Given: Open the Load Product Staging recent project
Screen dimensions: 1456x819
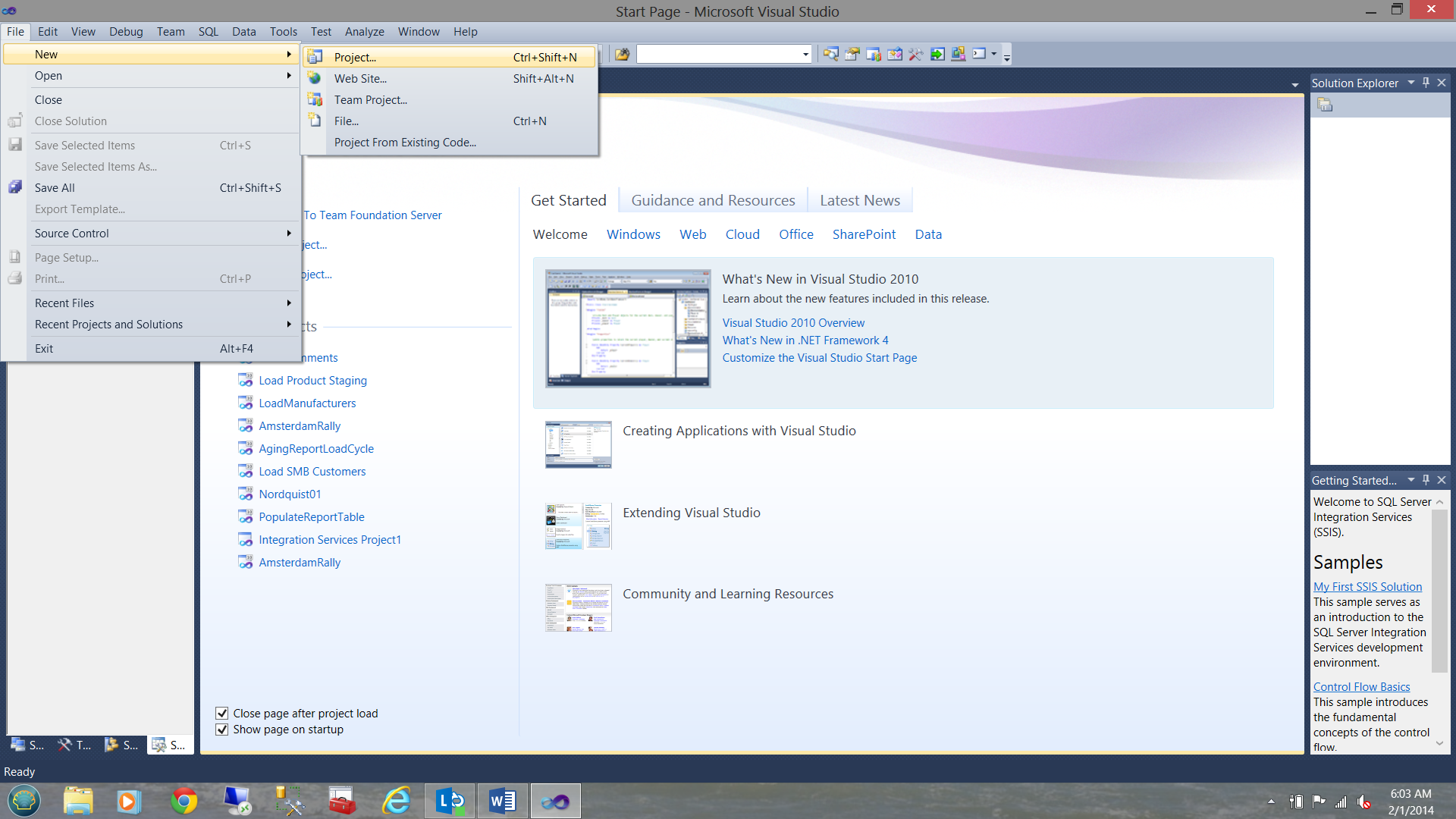Looking at the screenshot, I should click(312, 380).
